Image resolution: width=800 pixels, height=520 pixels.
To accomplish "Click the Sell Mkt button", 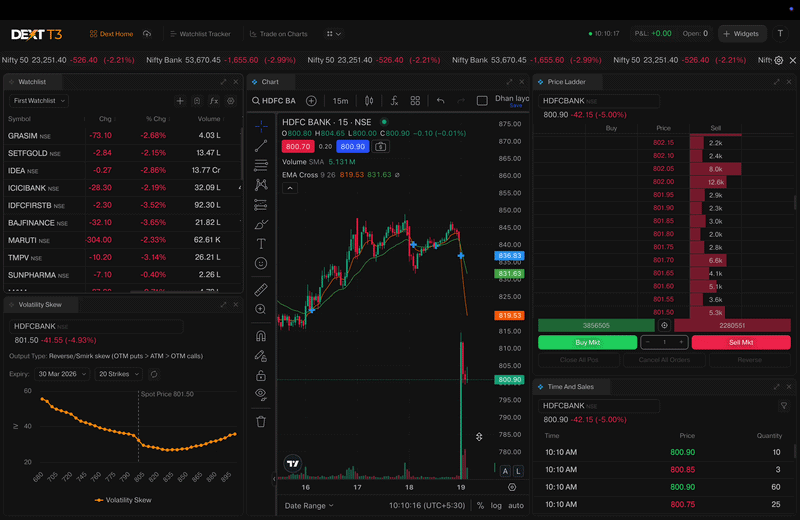I will coord(741,342).
